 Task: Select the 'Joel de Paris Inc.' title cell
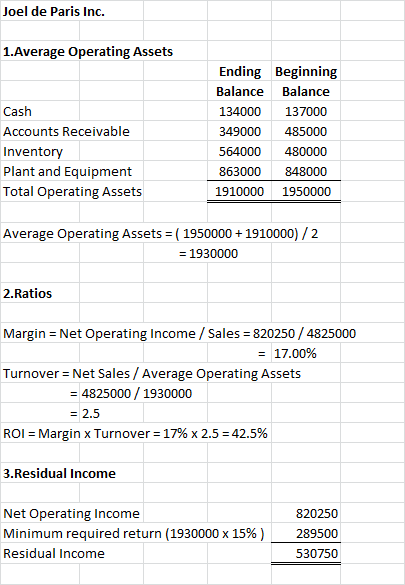[54, 12]
